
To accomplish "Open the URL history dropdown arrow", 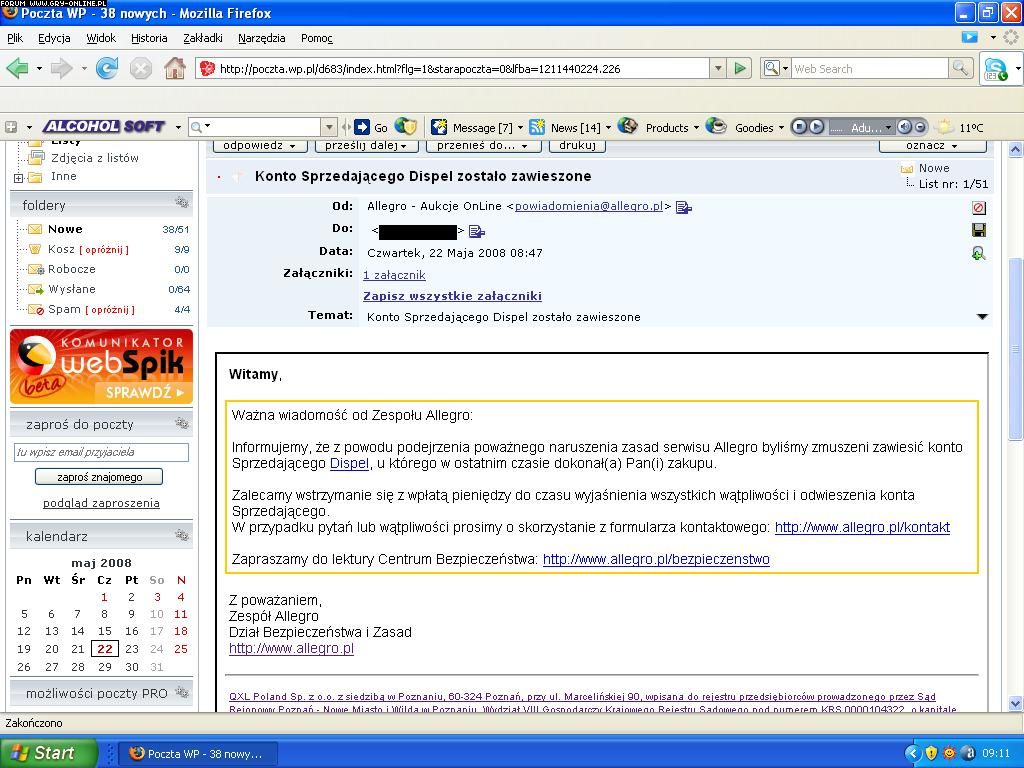I will [x=718, y=68].
